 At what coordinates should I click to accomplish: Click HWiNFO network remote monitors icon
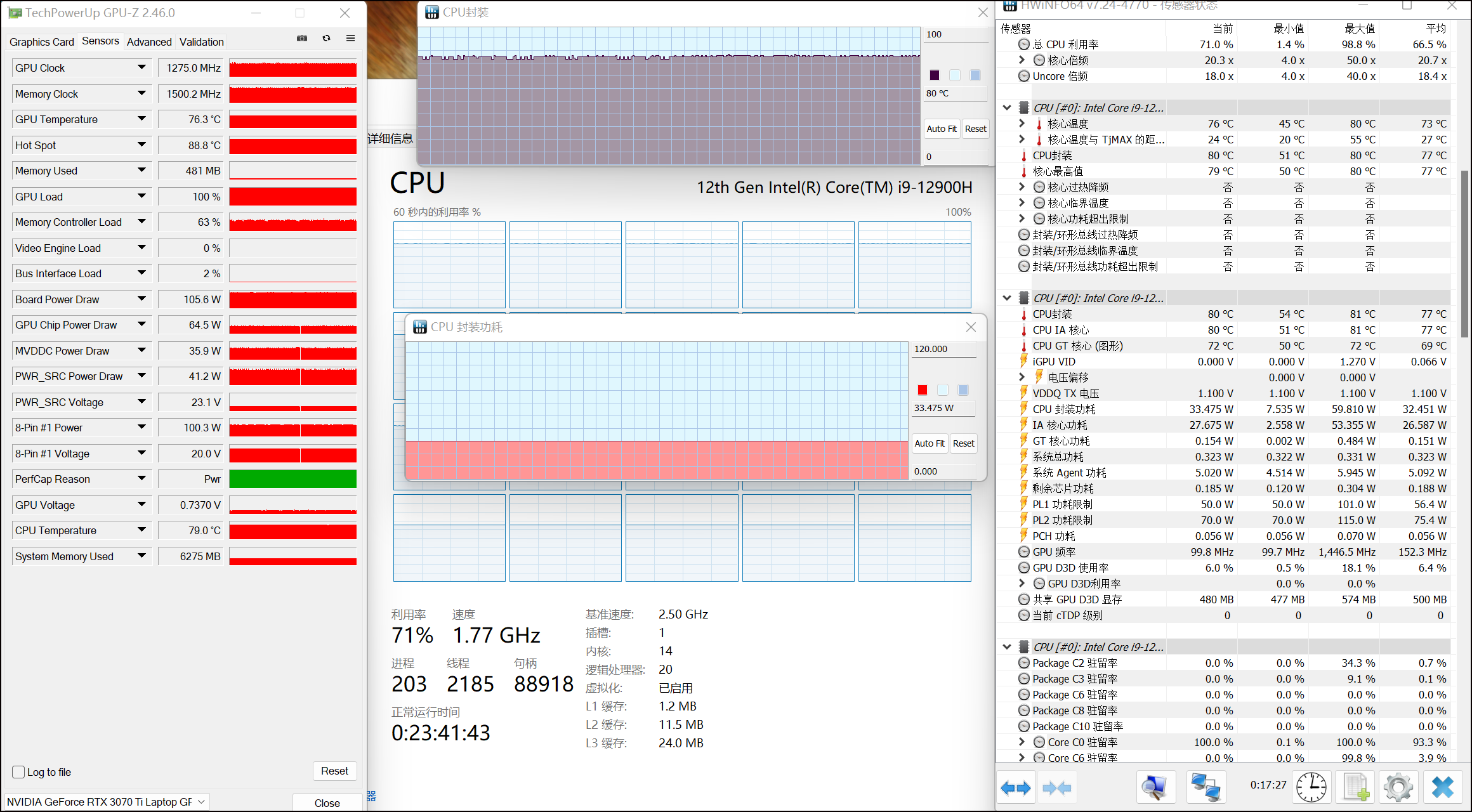[1205, 788]
